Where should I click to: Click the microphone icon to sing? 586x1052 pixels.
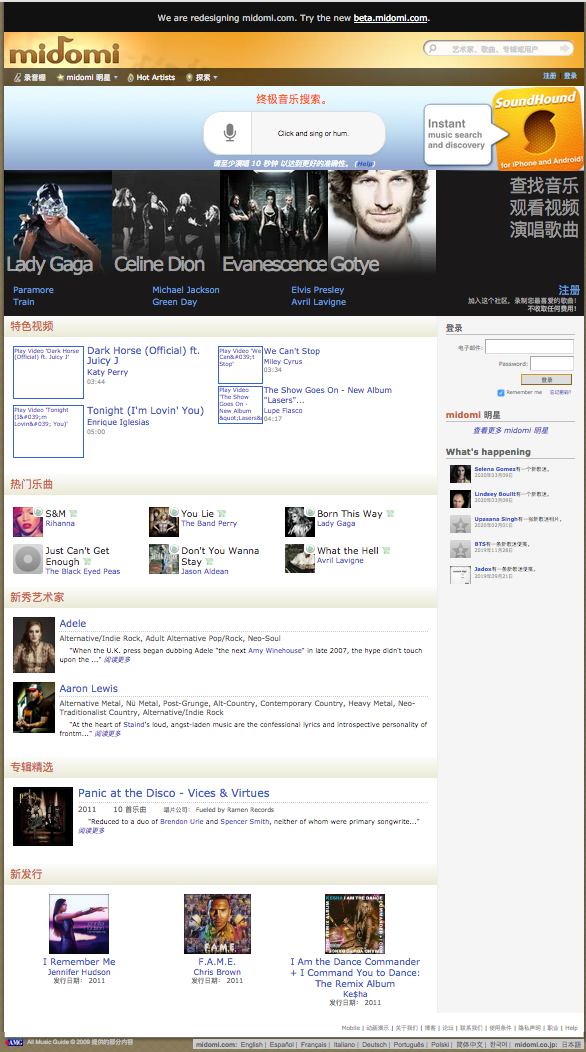point(230,133)
